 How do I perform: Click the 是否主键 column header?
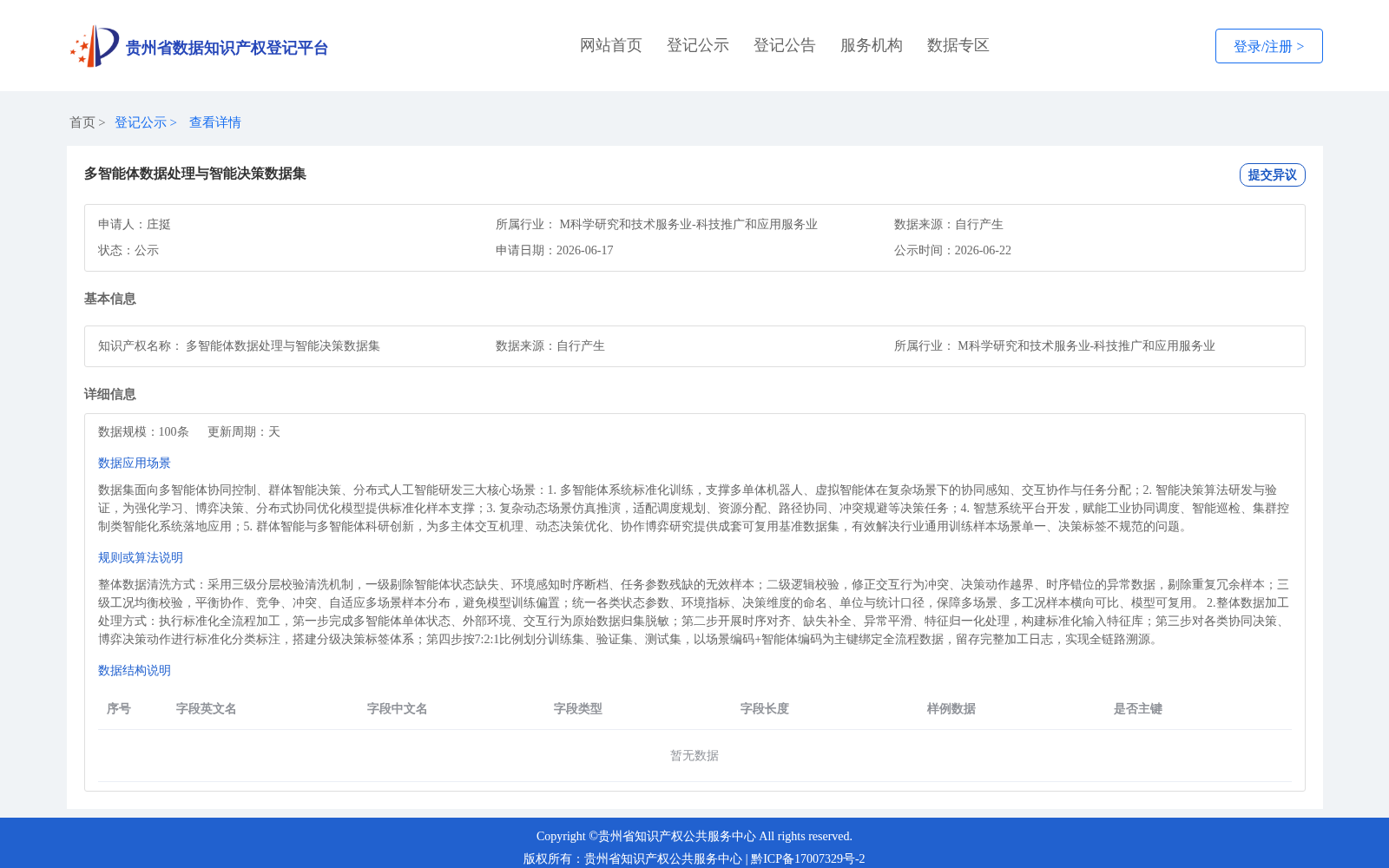pyautogui.click(x=1138, y=708)
